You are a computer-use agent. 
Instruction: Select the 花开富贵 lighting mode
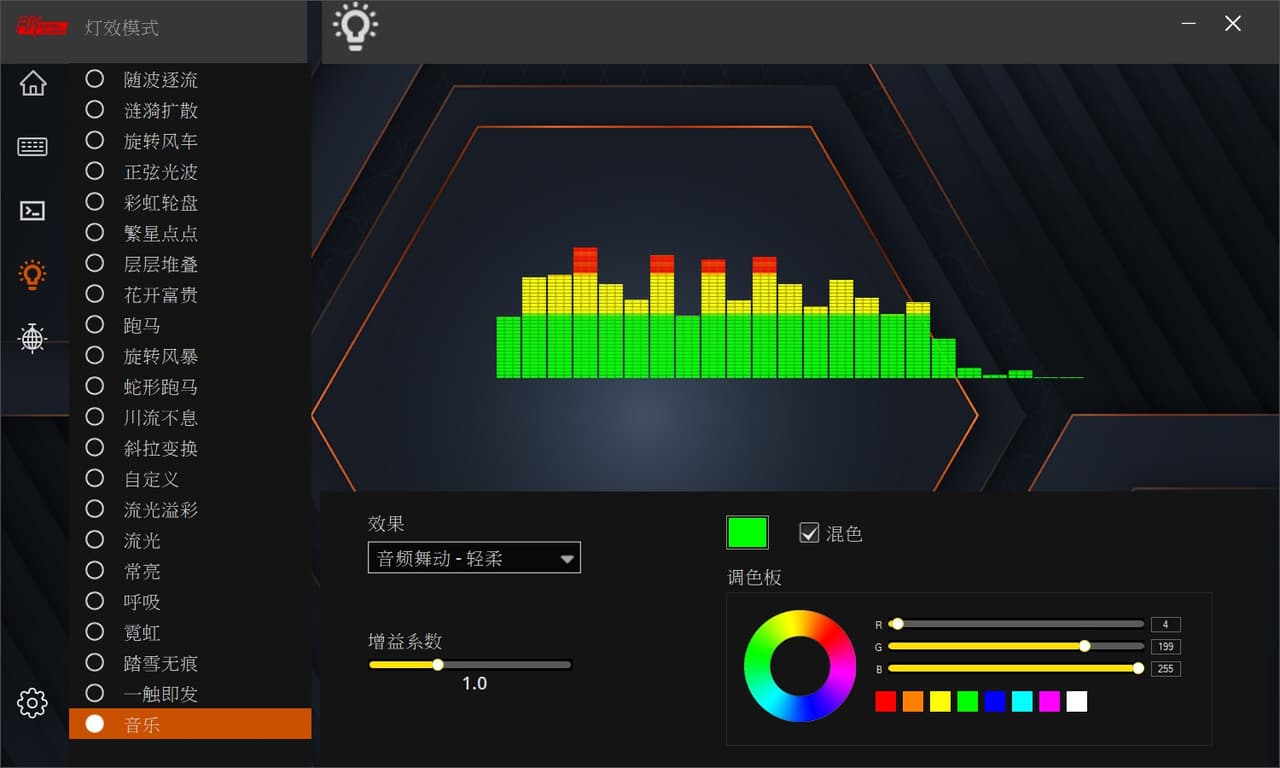click(x=190, y=295)
